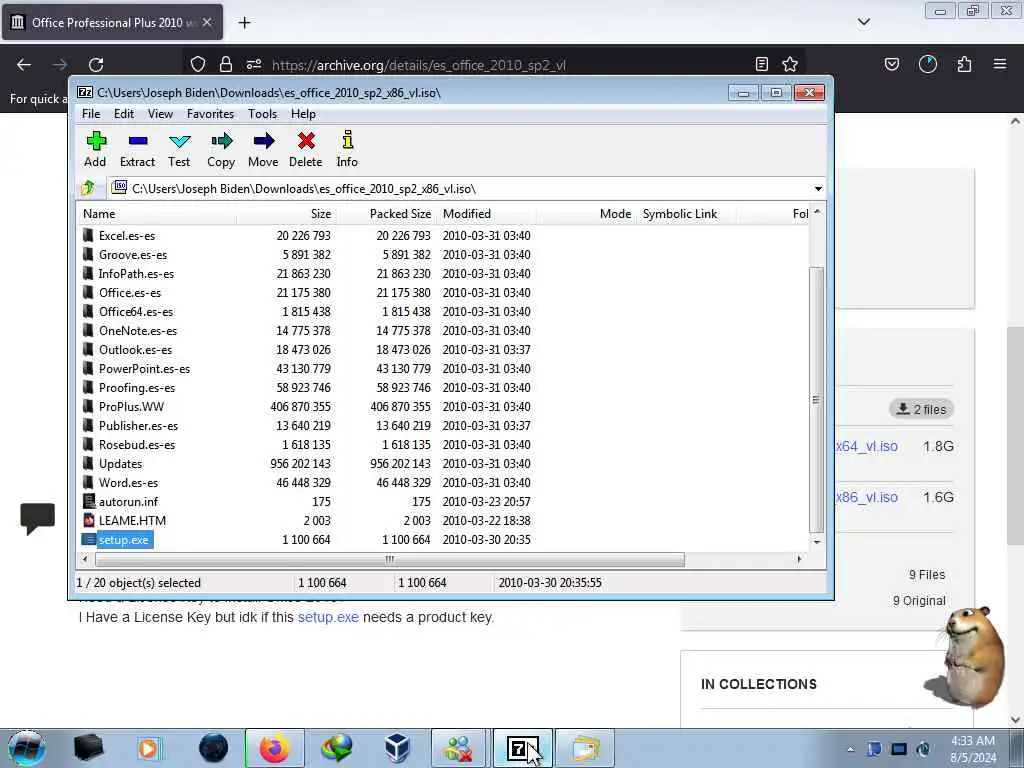Toggle Firefox reader view icon

click(x=761, y=64)
